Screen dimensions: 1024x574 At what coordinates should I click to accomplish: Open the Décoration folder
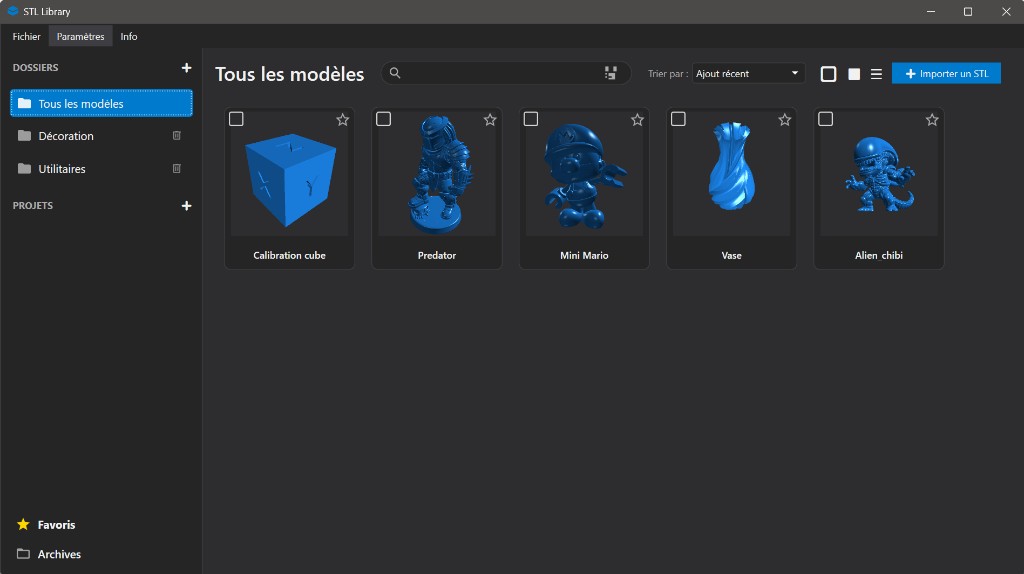[x=101, y=136]
